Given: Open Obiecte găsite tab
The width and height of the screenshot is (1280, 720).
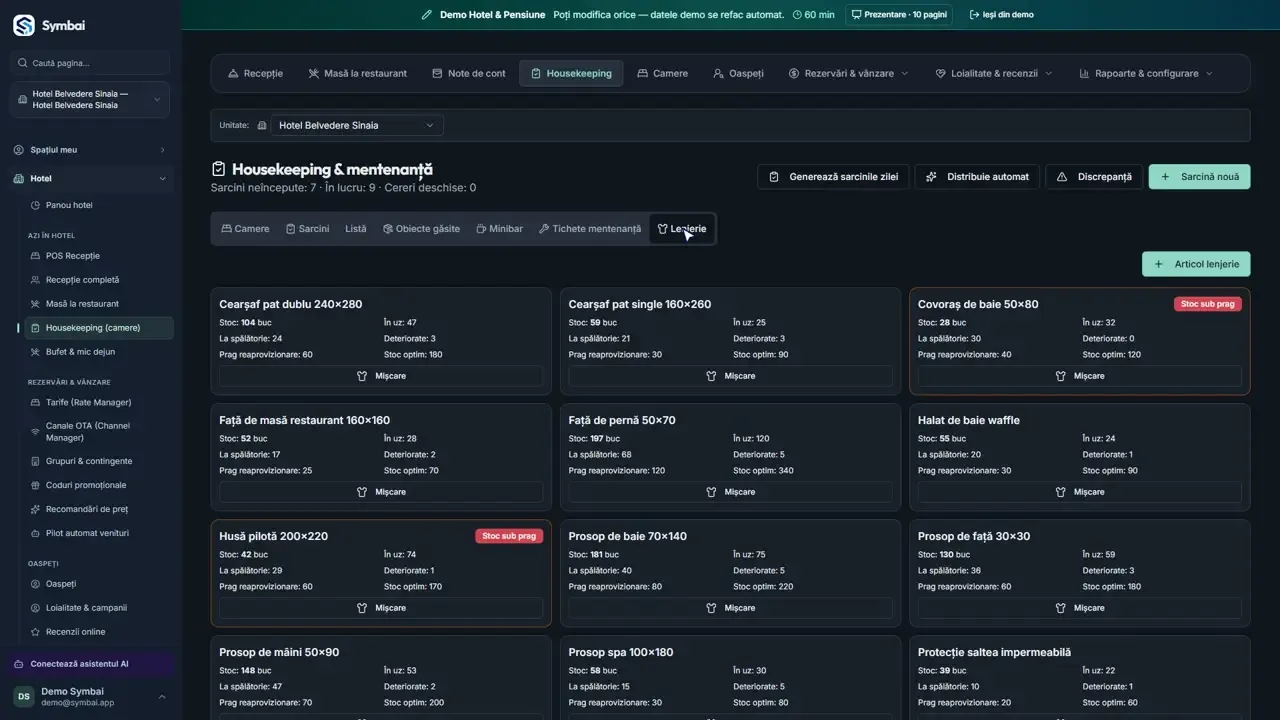Looking at the screenshot, I should pyautogui.click(x=421, y=229).
